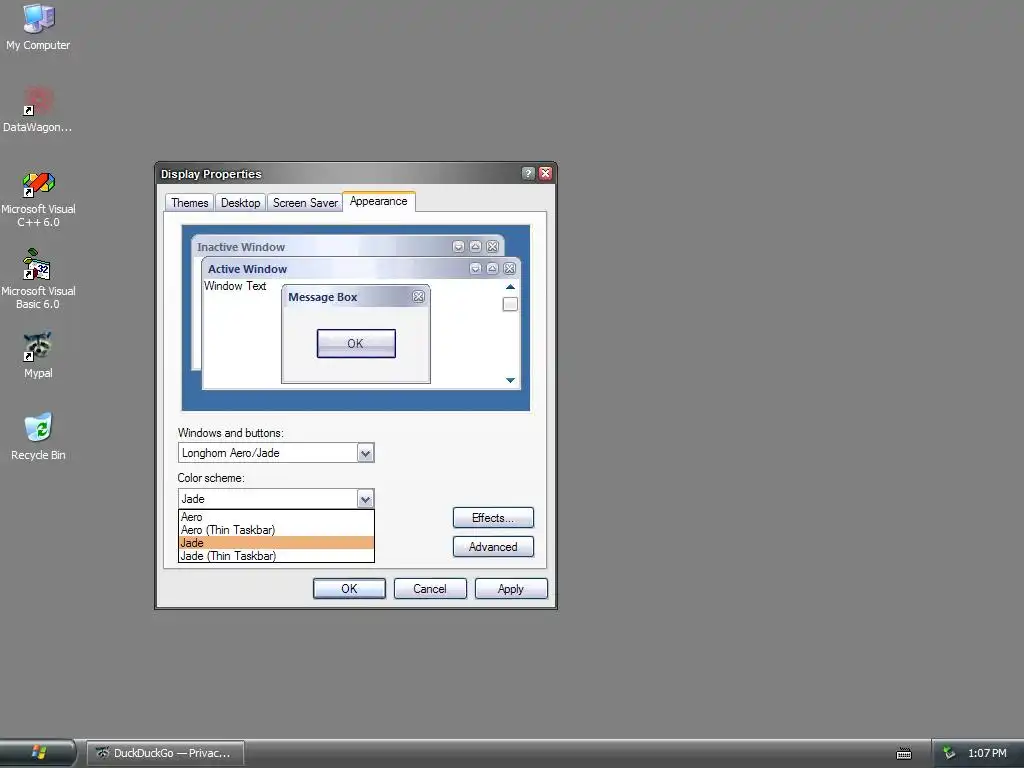Select the Mypal browser desktop icon

tap(38, 355)
